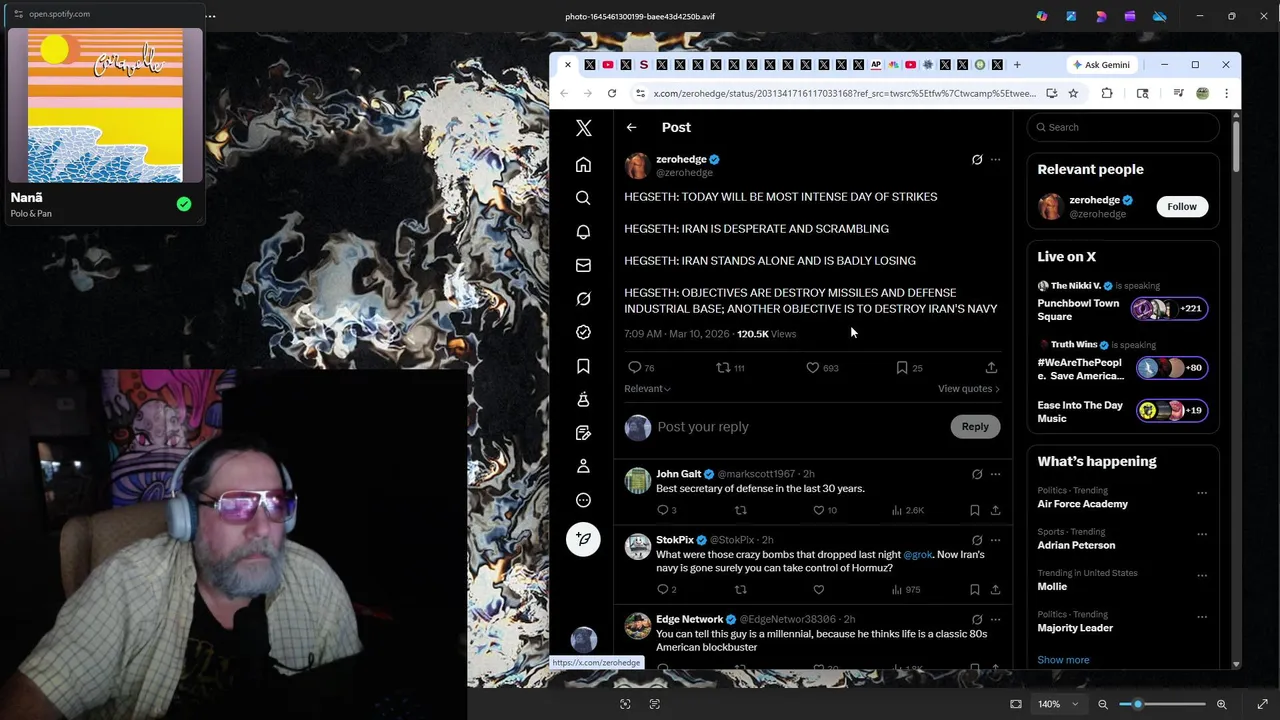Open more options on zerohedge post

coord(995,159)
